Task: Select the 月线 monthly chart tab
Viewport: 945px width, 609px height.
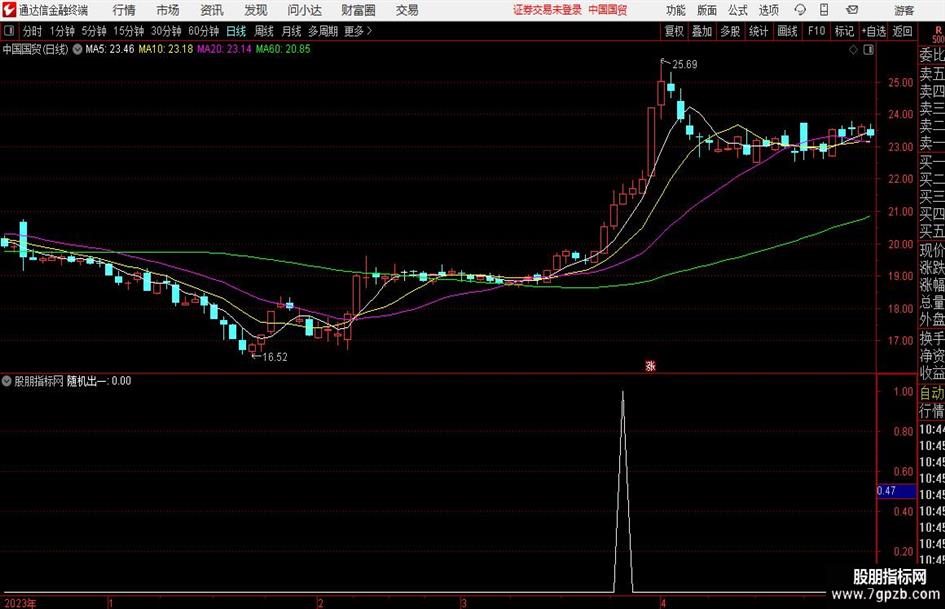Action: pos(291,31)
